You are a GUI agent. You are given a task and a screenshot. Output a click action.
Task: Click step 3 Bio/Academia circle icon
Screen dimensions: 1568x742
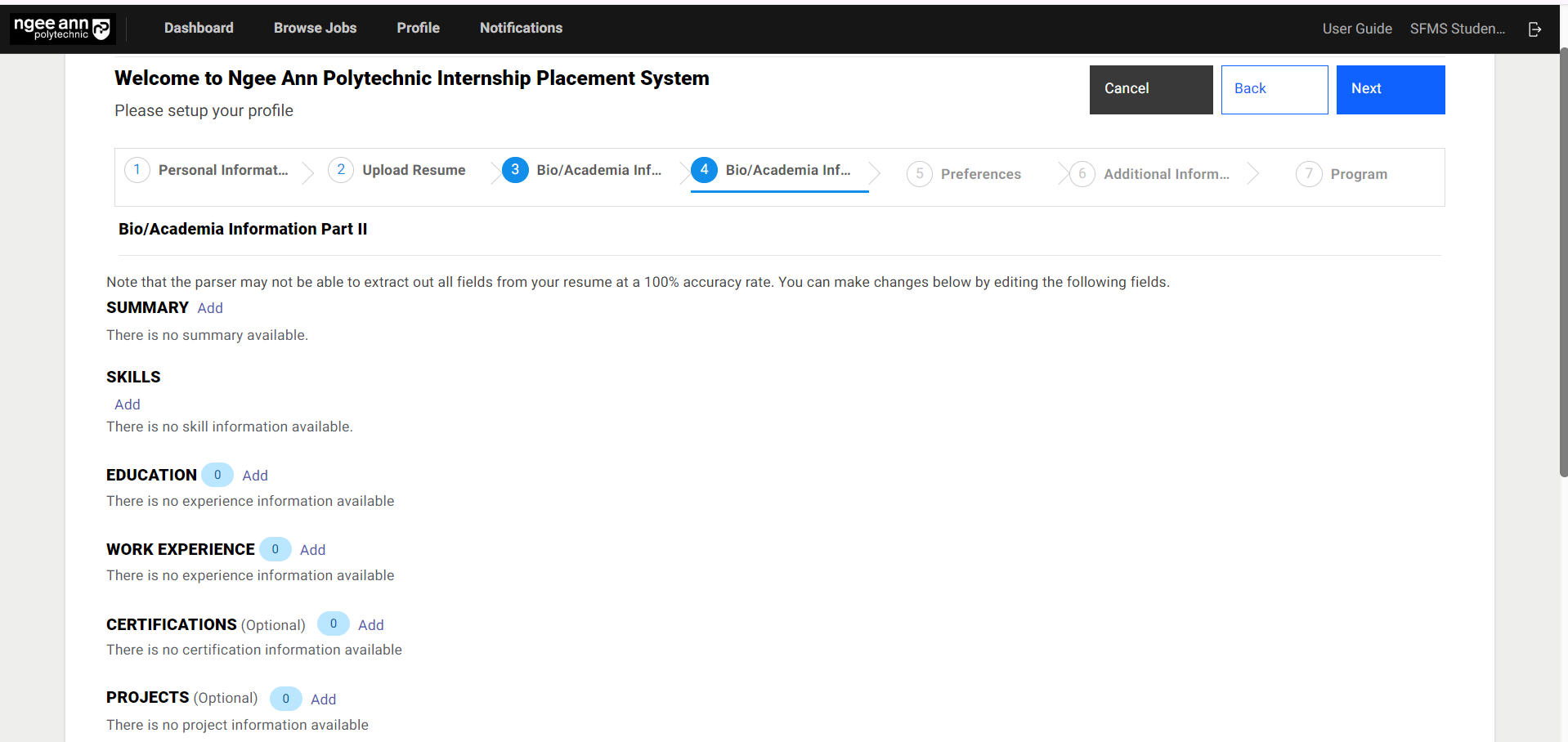point(515,170)
